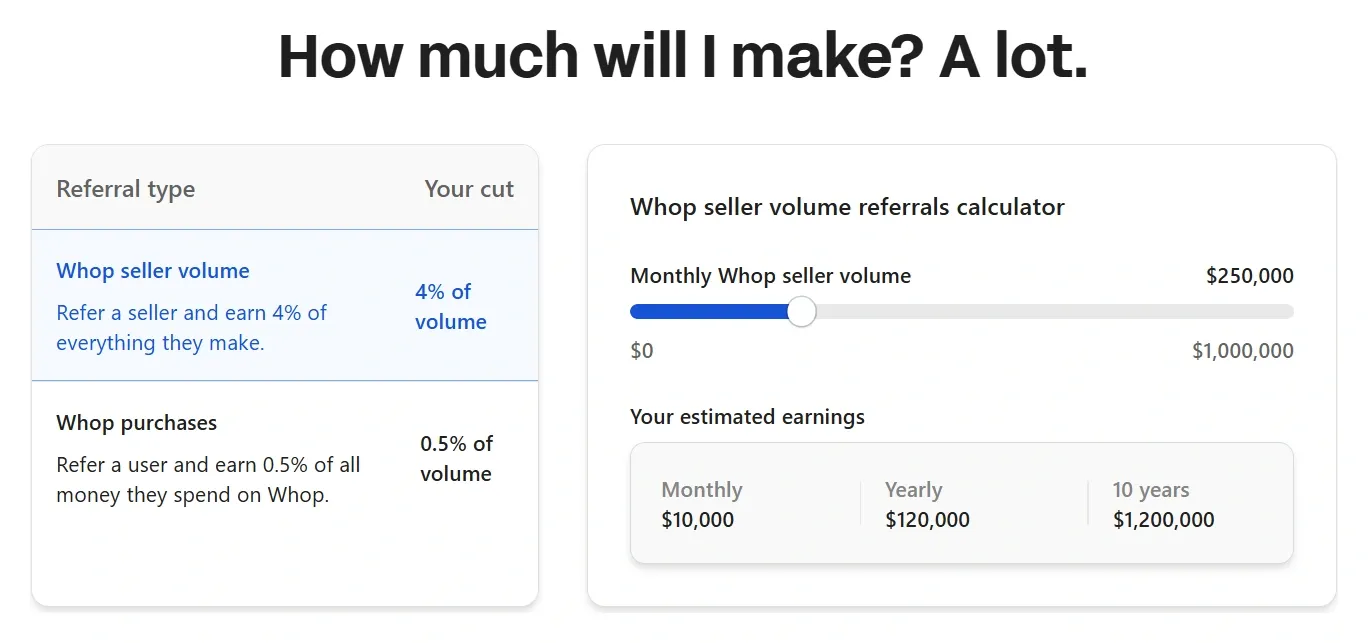The width and height of the screenshot is (1368, 643).
Task: Click the "Your estimated earnings" label
Action: pos(747,417)
